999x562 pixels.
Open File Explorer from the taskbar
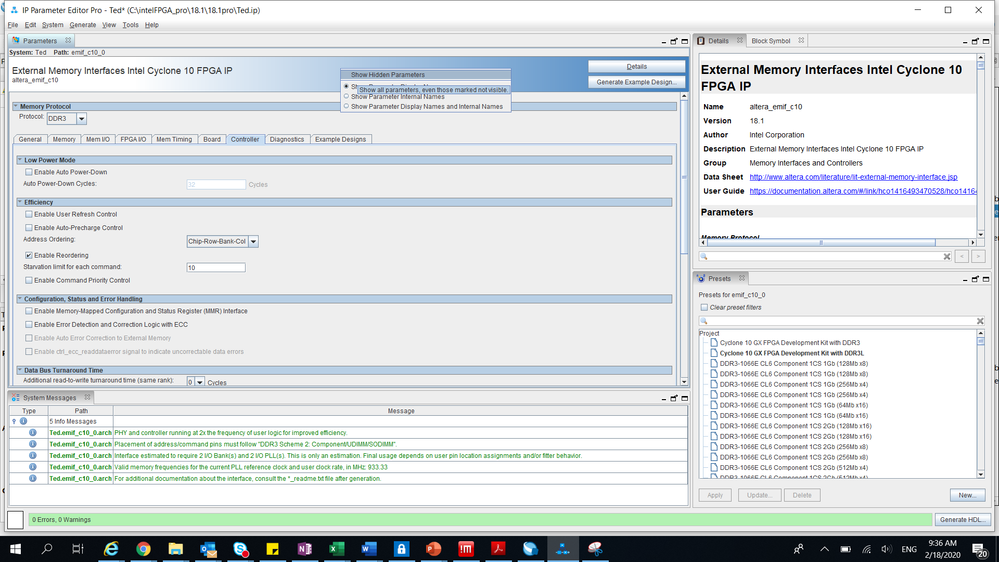[175, 549]
